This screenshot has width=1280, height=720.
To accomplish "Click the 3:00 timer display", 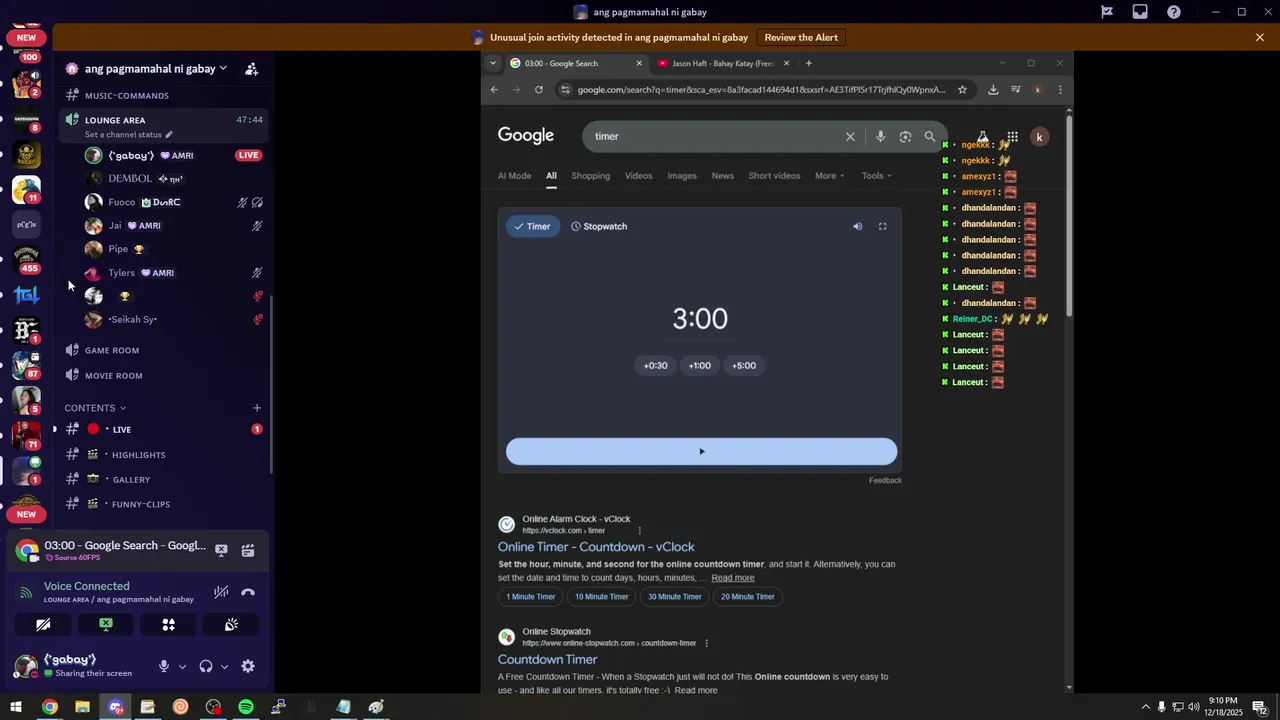I will 700,319.
